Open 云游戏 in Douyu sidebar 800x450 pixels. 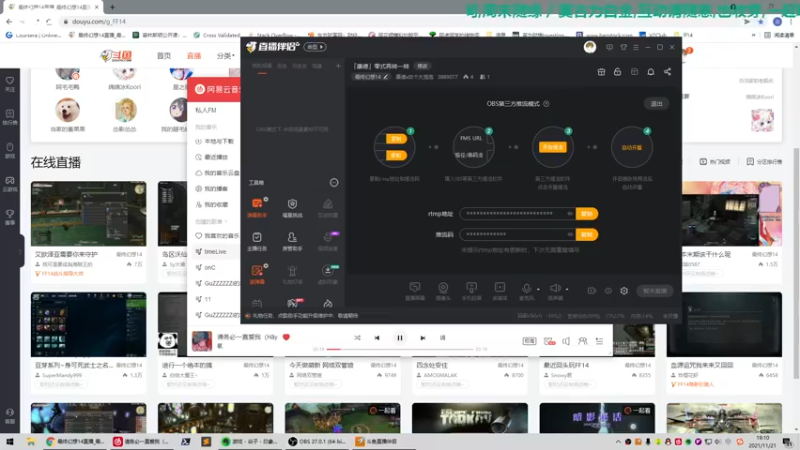(x=10, y=184)
